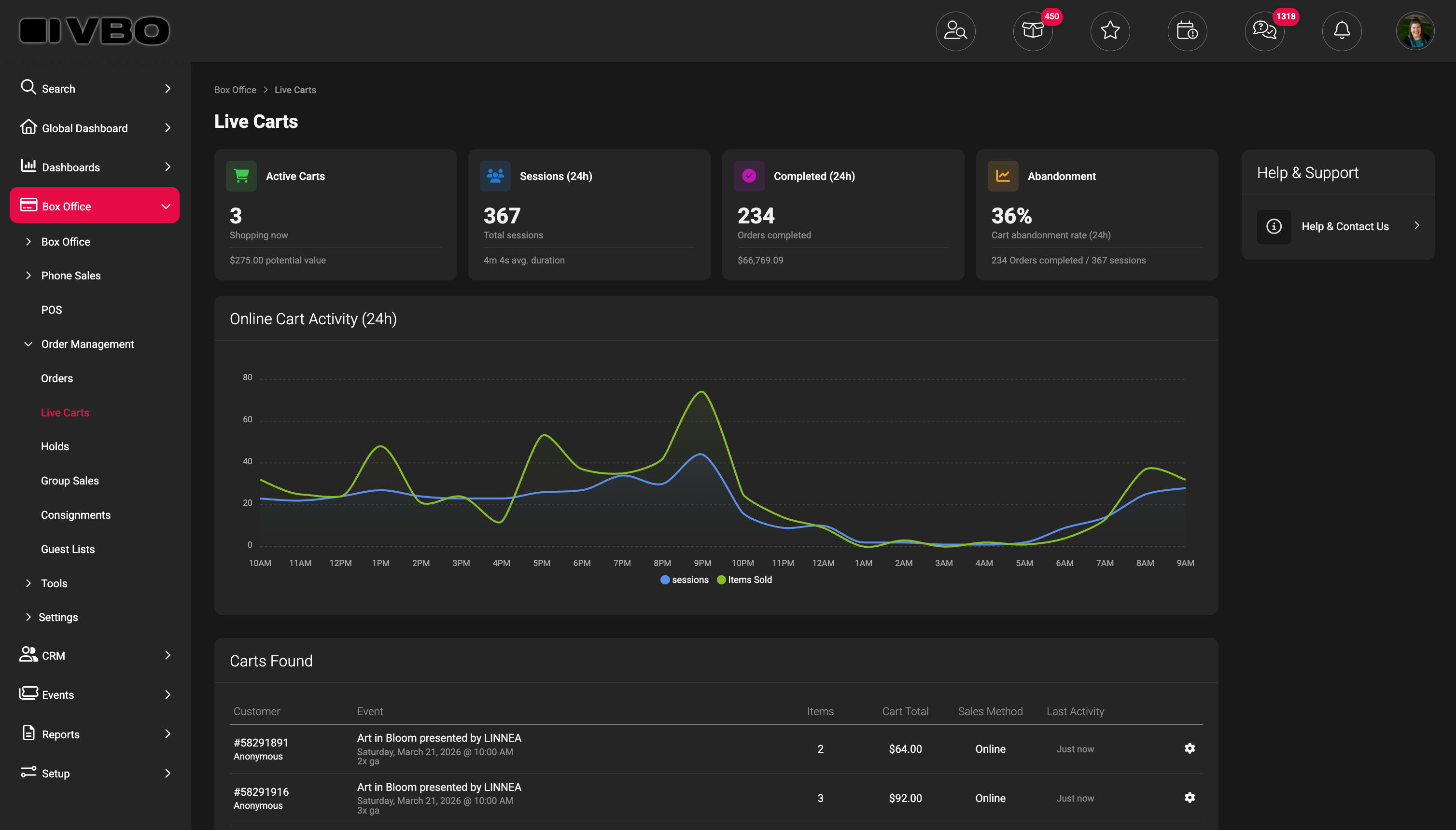Viewport: 1456px width, 830px height.
Task: Toggle the Items Sold legend series
Action: (x=744, y=580)
